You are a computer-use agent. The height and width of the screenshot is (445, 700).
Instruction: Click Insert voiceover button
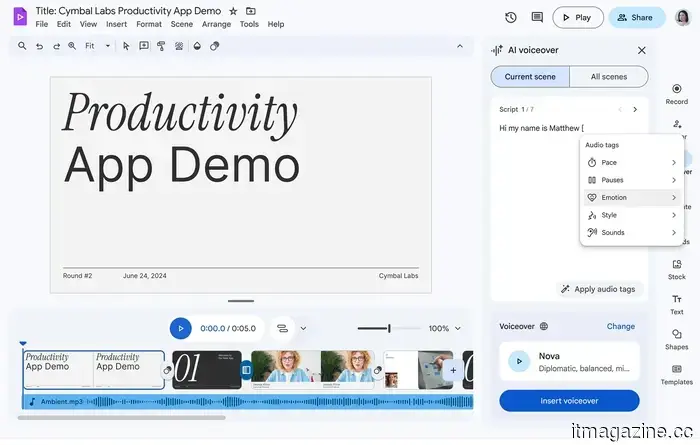569,401
